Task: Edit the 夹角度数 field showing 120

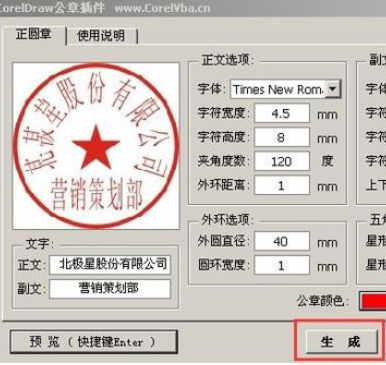Action: click(x=282, y=162)
